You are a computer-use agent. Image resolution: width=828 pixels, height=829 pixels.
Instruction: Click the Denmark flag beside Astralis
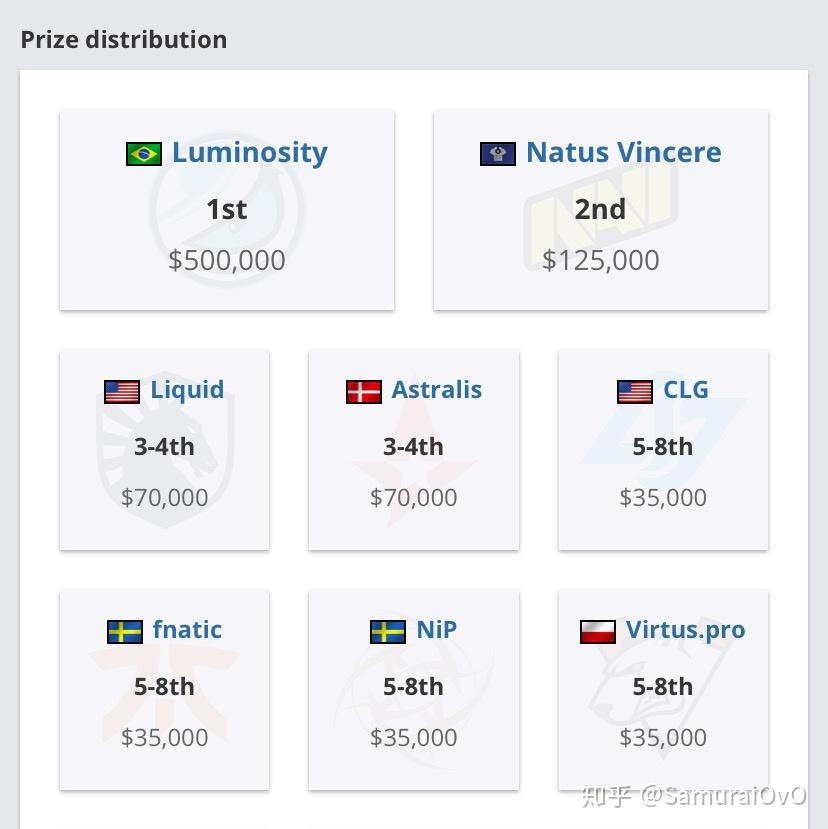tap(364, 391)
